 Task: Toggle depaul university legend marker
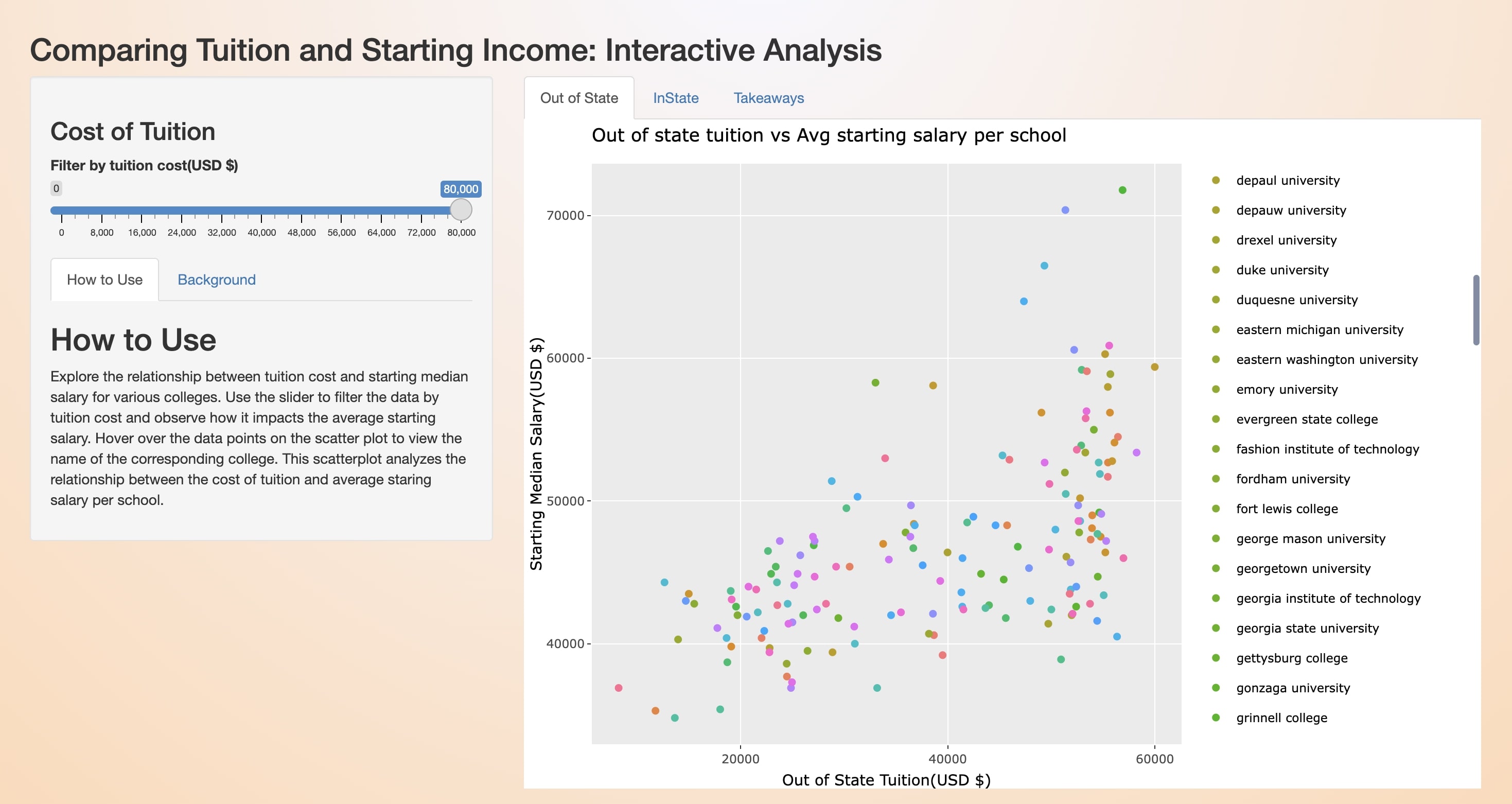tap(1216, 180)
